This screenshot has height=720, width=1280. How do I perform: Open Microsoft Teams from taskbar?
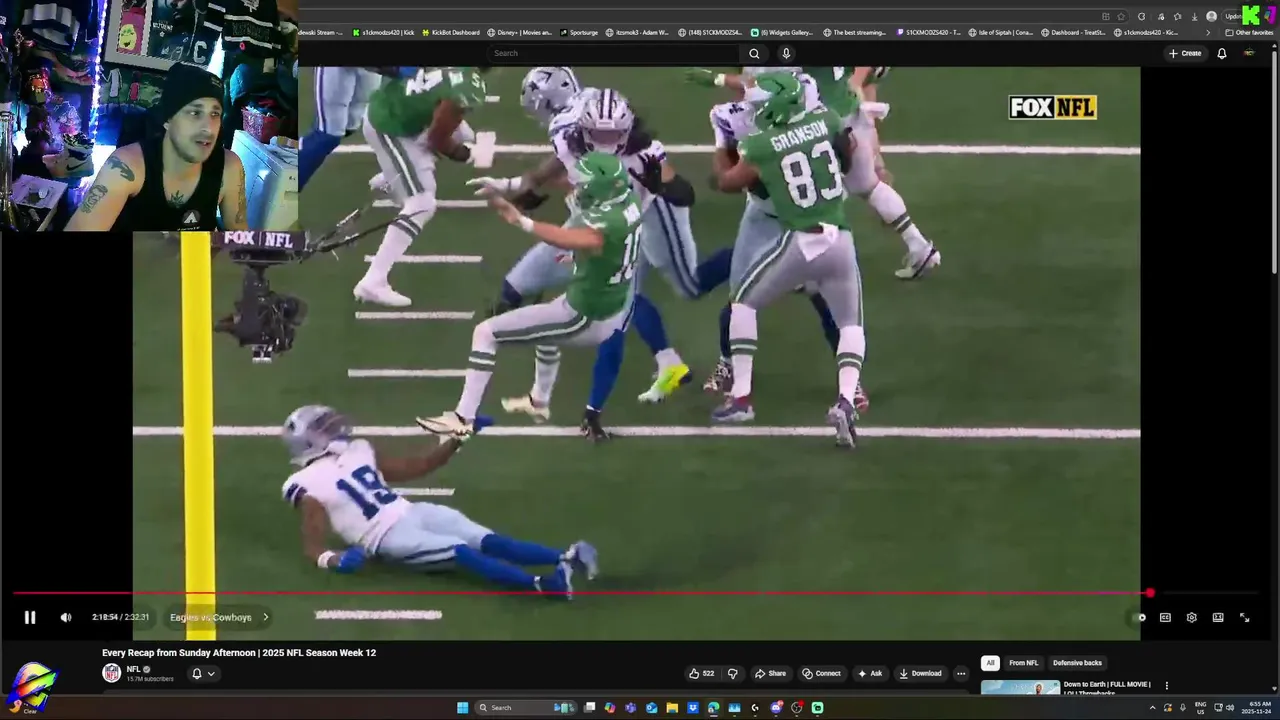630,708
